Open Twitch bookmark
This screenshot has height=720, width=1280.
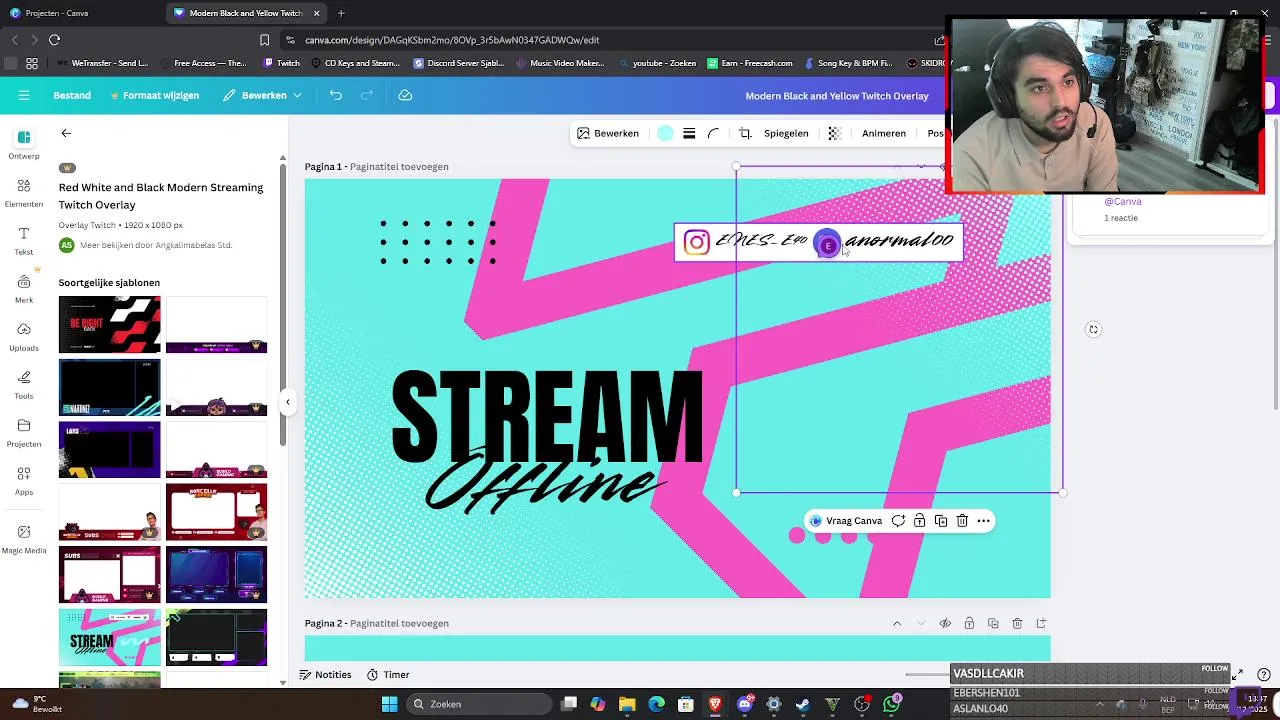(x=281, y=63)
